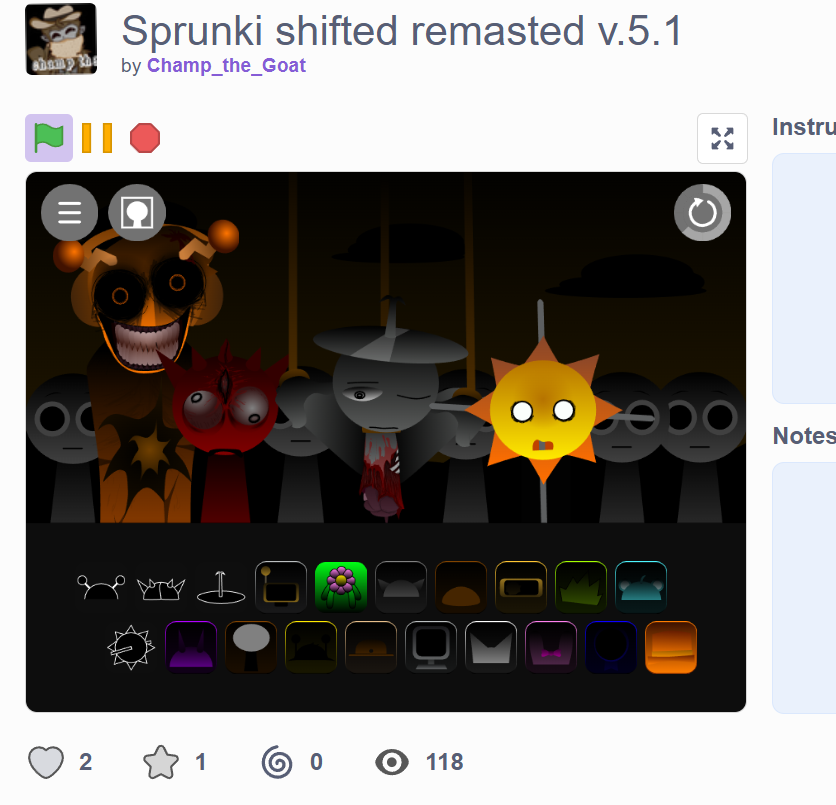836x805 pixels.
Task: View remixes via the spiral icon
Action: tap(277, 762)
